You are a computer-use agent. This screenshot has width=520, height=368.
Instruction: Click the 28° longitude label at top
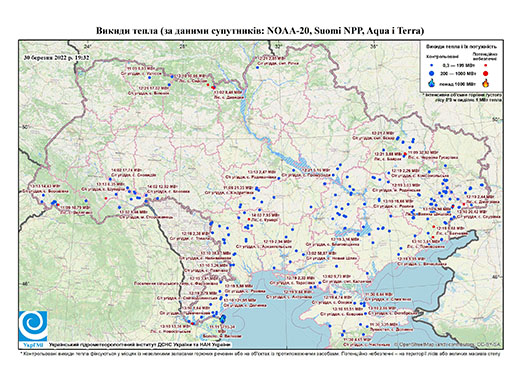click(183, 46)
